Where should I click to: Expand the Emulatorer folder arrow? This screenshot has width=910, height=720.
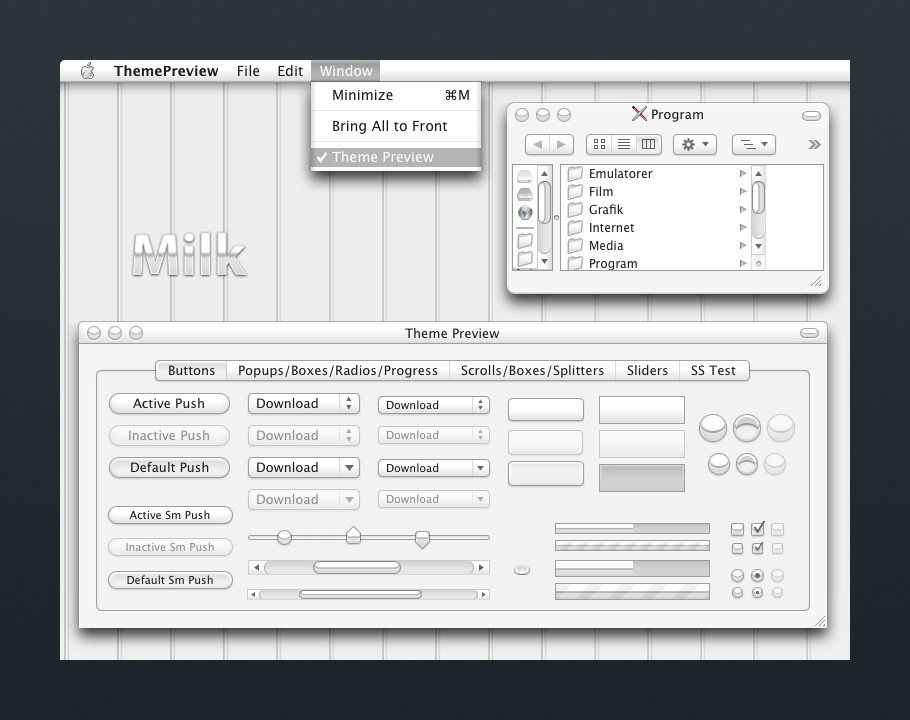tap(743, 174)
